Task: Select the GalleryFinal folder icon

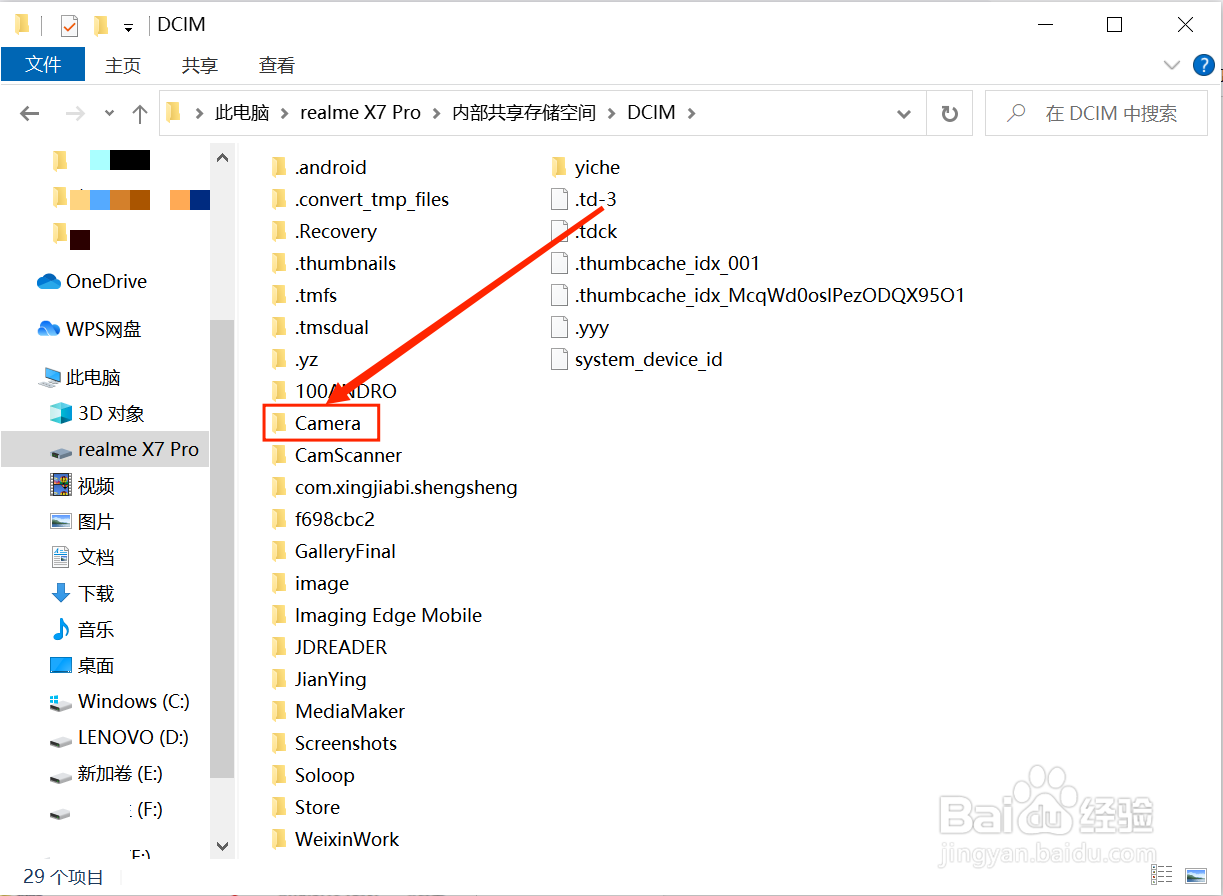Action: coord(279,551)
